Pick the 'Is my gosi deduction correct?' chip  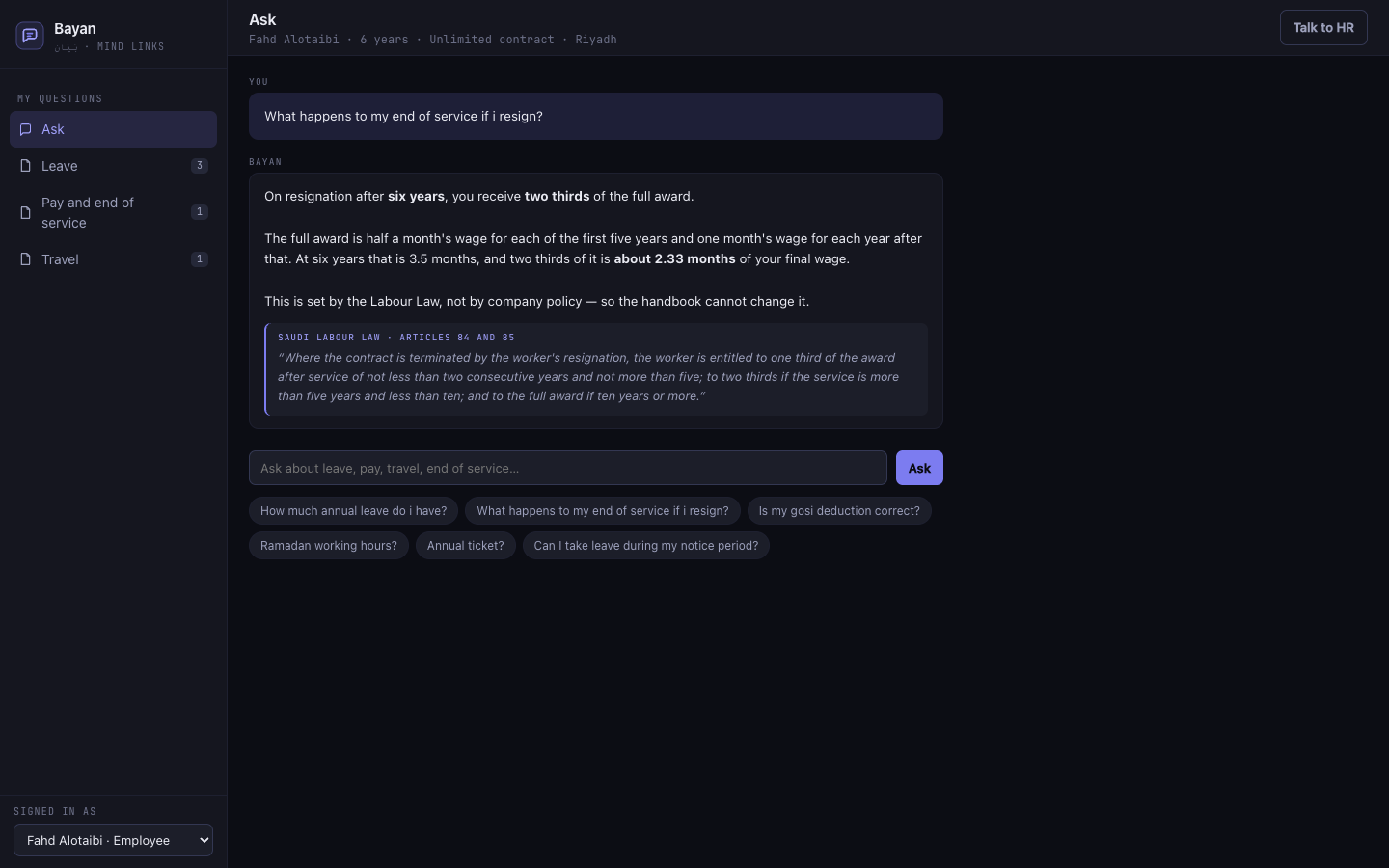coord(839,511)
